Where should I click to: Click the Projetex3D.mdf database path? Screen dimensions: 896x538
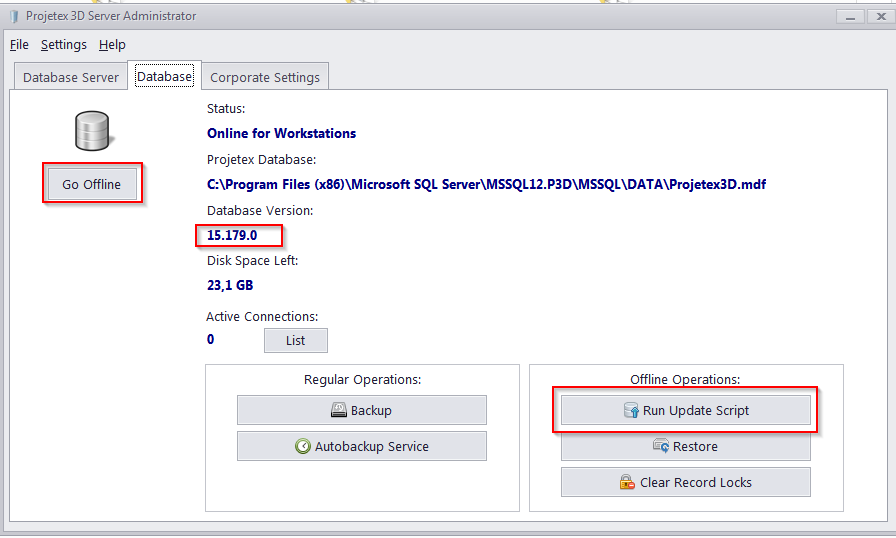point(486,184)
